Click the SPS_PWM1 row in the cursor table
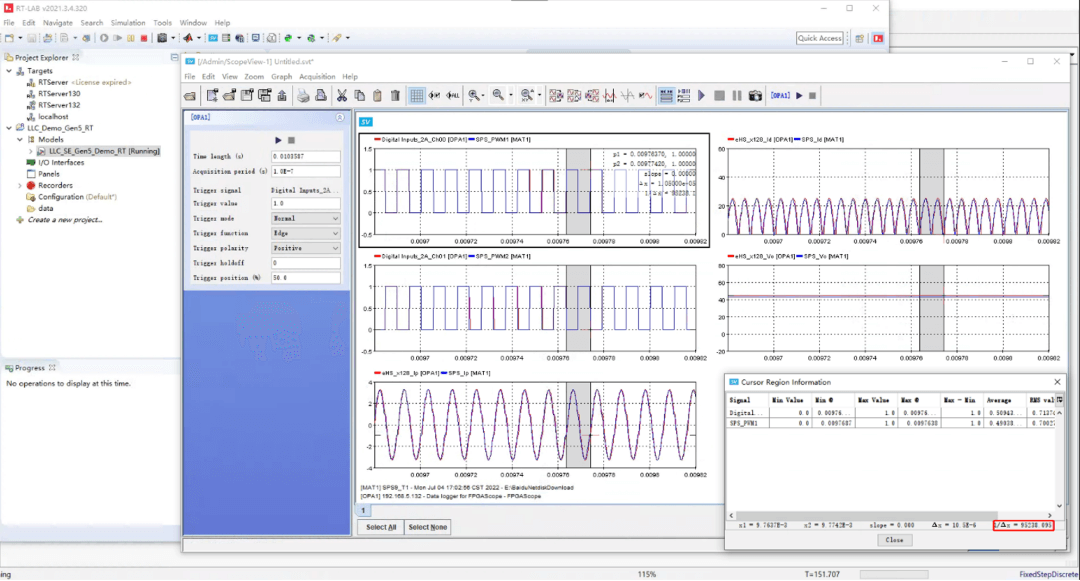The width and height of the screenshot is (1080, 581). point(891,423)
